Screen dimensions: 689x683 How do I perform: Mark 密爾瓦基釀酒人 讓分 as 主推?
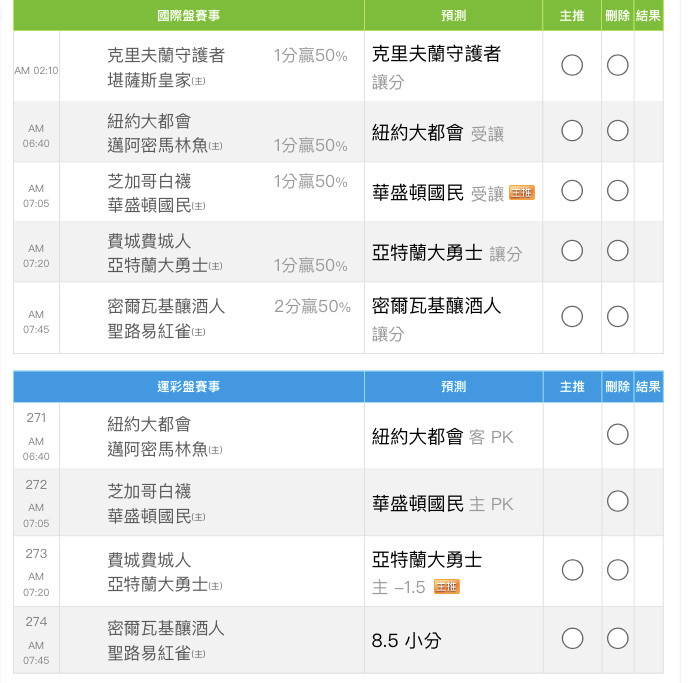[x=572, y=316]
